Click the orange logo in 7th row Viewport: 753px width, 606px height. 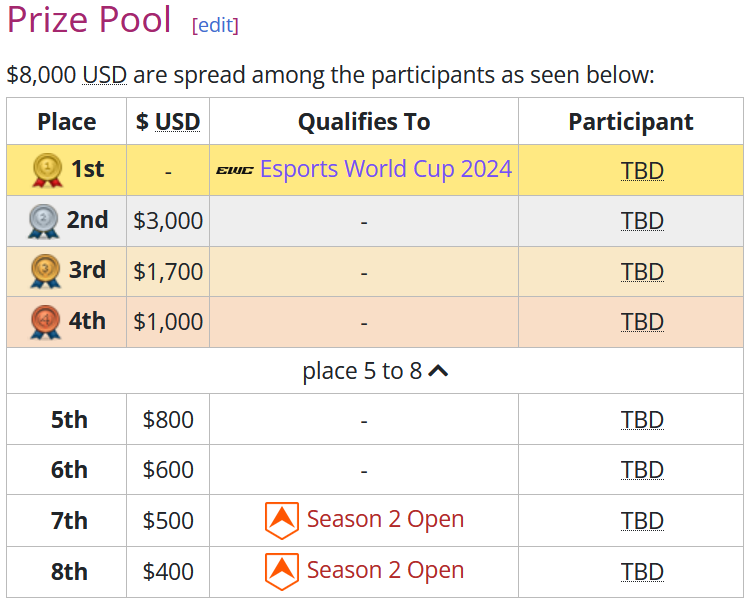tap(281, 520)
